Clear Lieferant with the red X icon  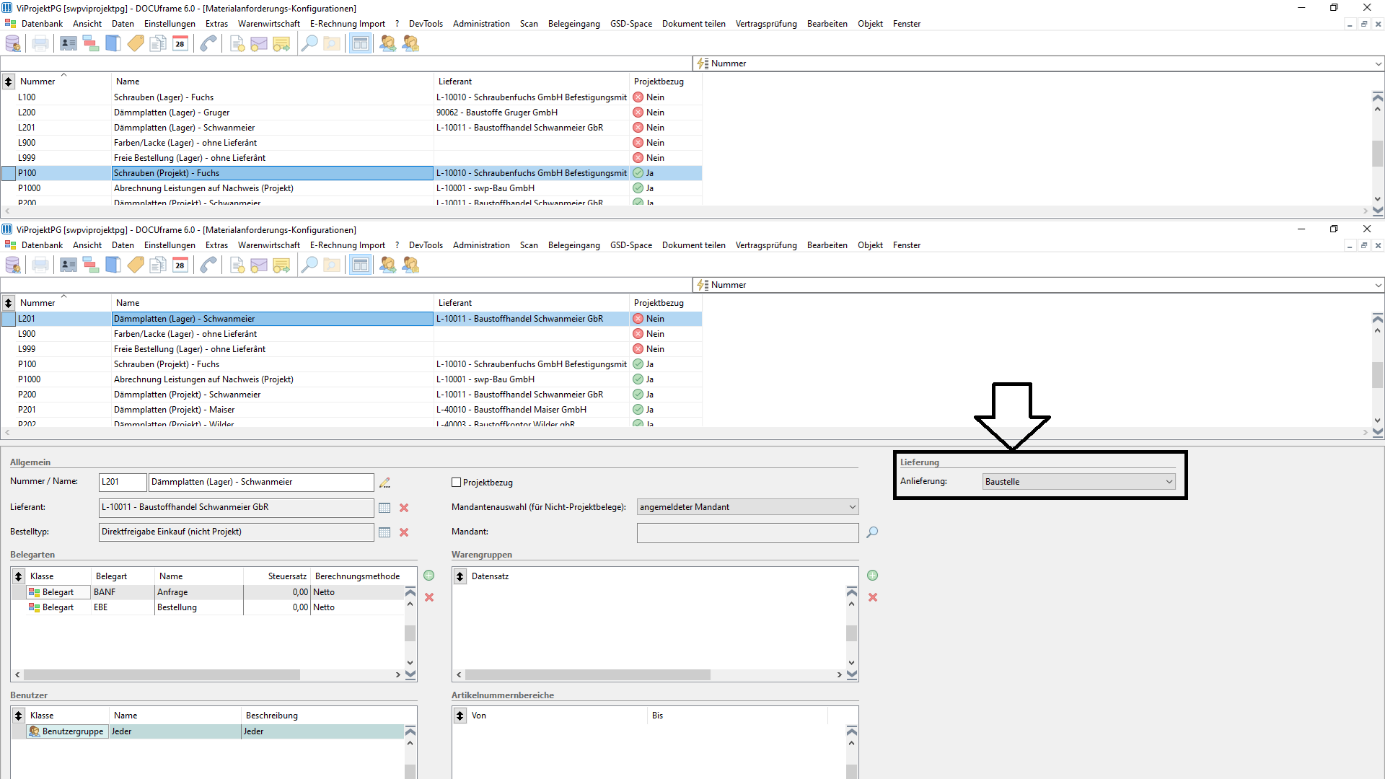pos(404,507)
